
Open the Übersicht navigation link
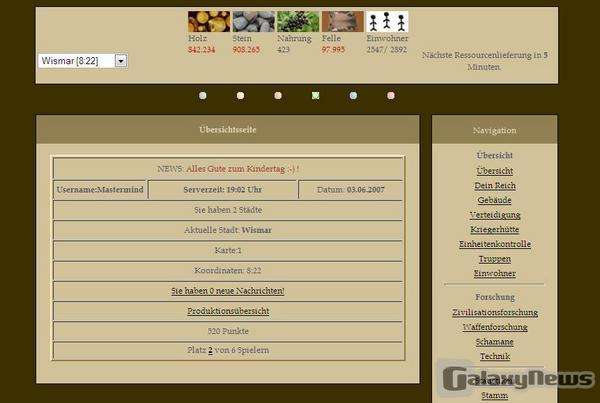click(495, 171)
